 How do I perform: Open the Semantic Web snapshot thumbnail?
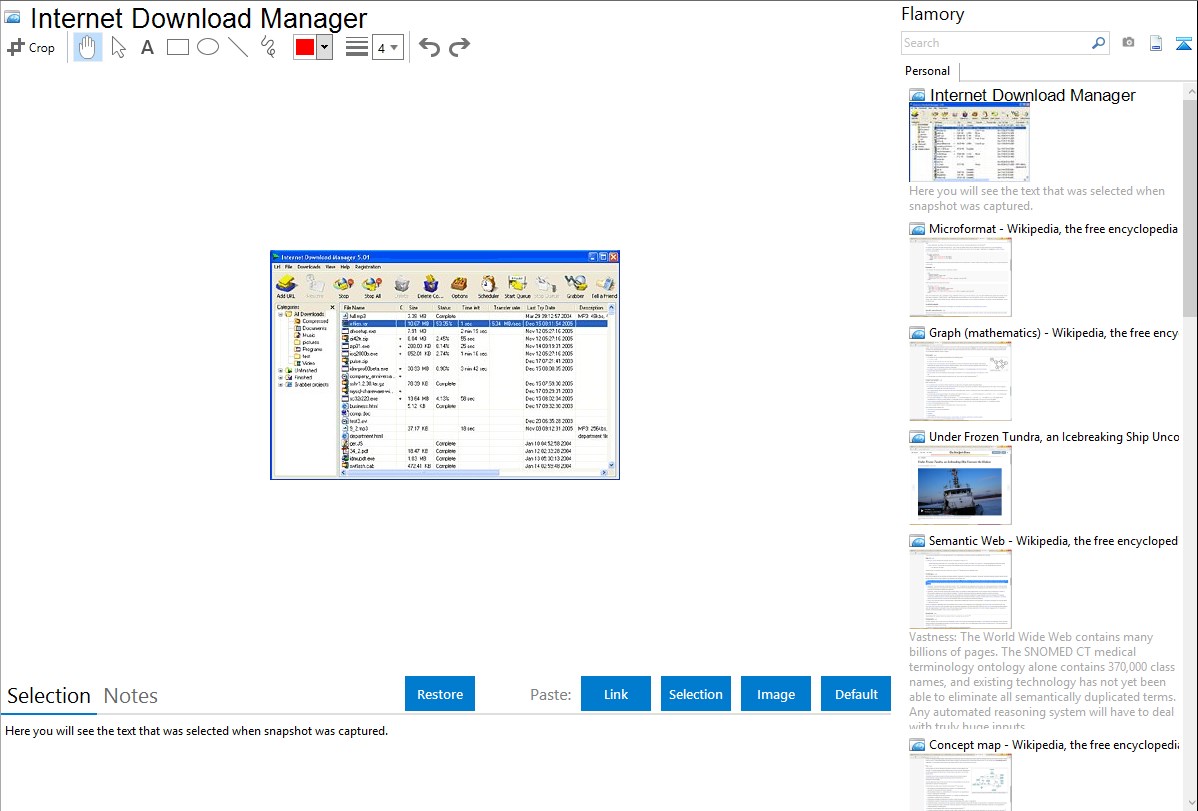(x=960, y=589)
